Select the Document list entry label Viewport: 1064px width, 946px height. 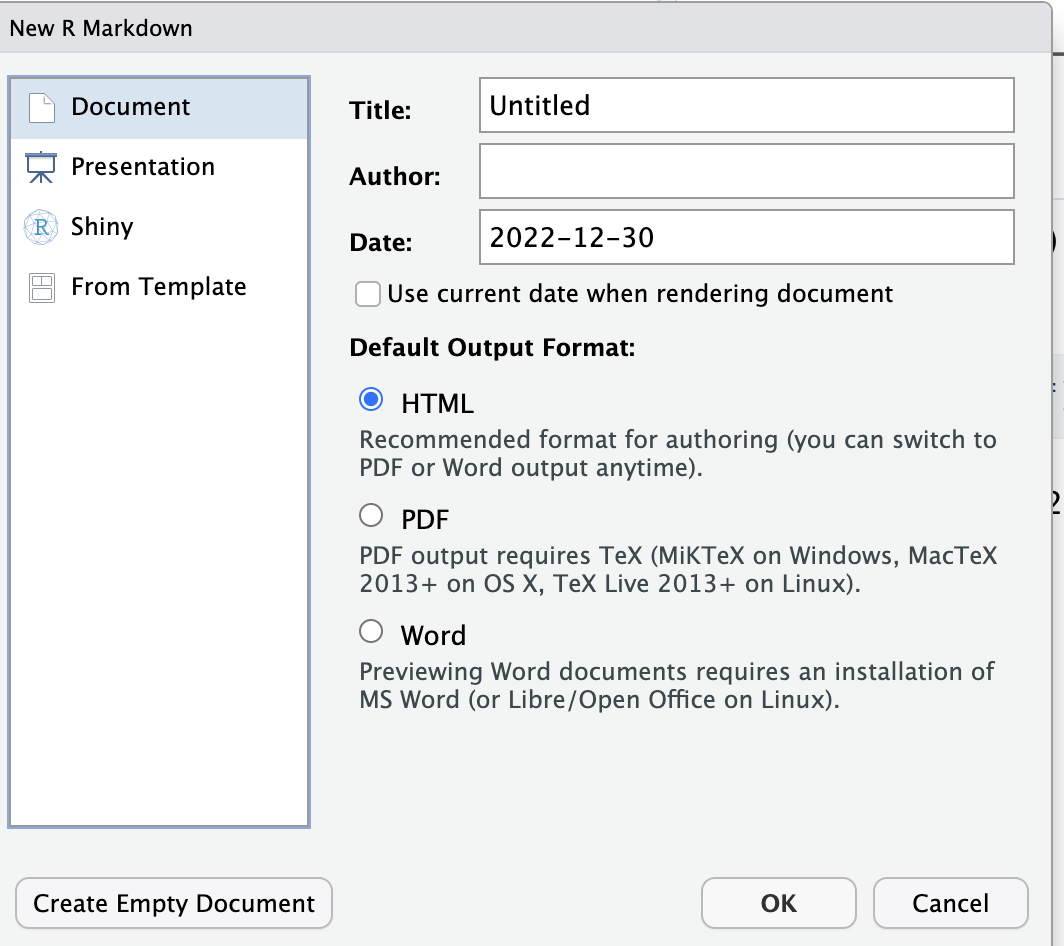click(x=130, y=107)
